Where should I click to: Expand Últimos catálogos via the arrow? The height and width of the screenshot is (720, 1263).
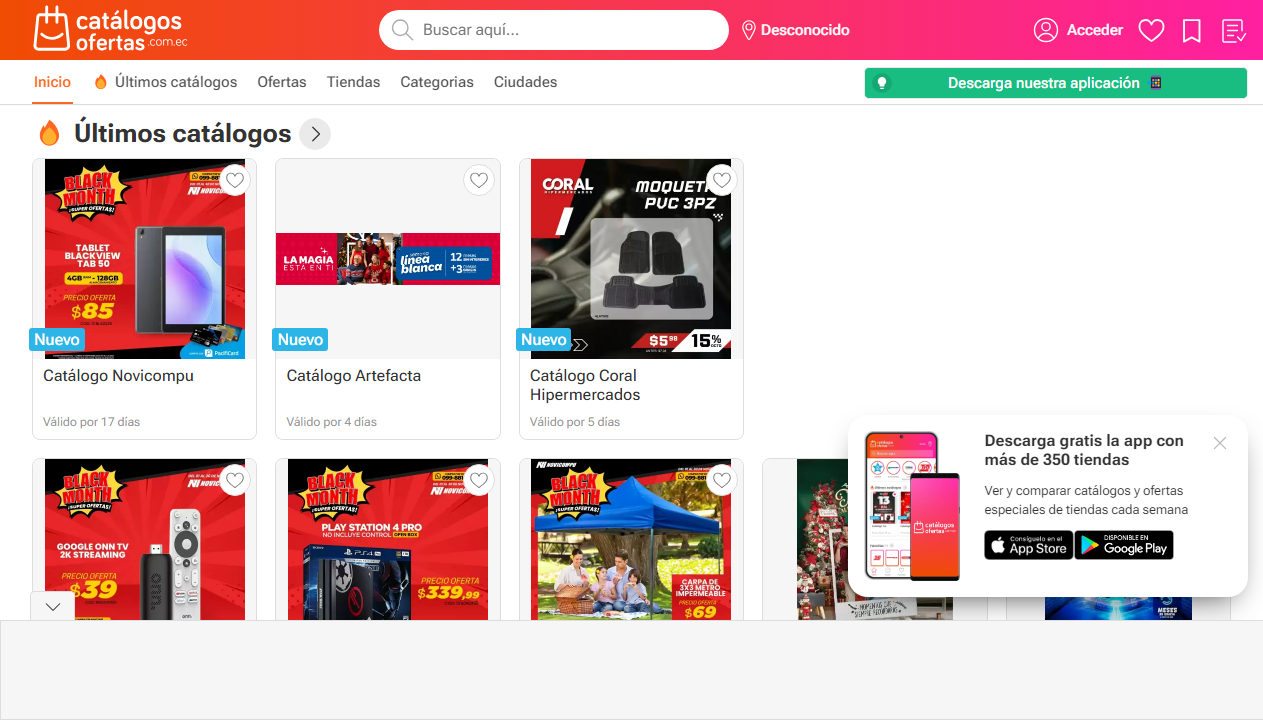click(315, 133)
